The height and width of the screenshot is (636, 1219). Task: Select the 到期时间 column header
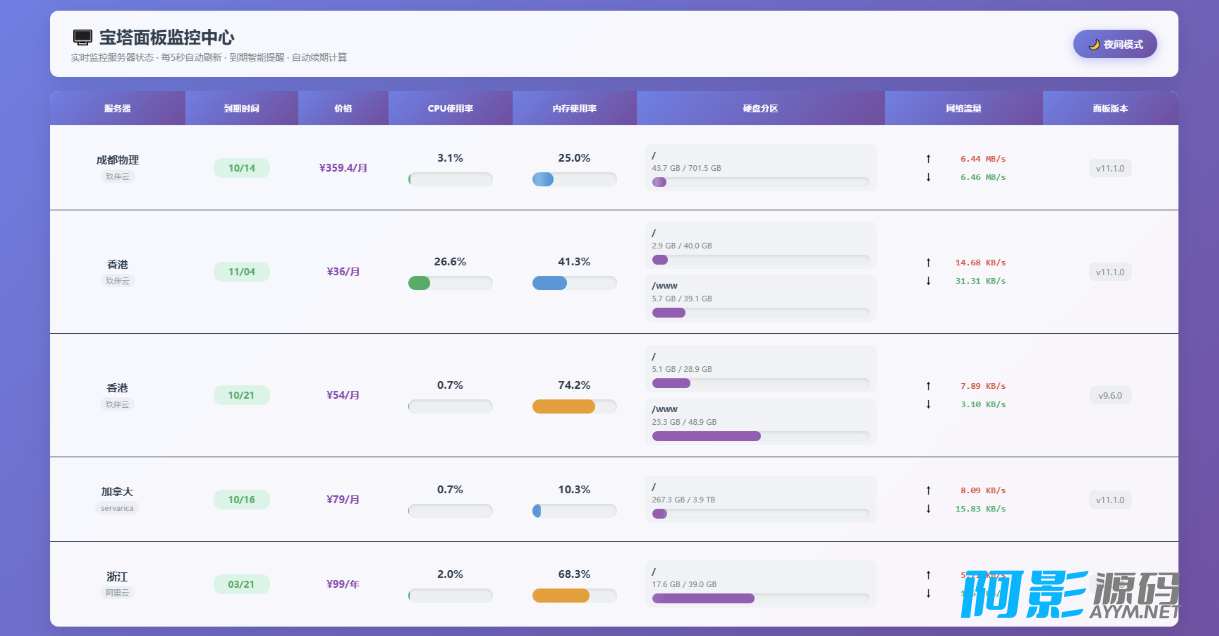(241, 108)
